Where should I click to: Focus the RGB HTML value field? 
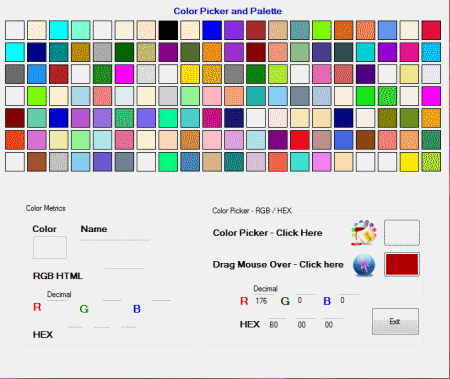tap(124, 273)
